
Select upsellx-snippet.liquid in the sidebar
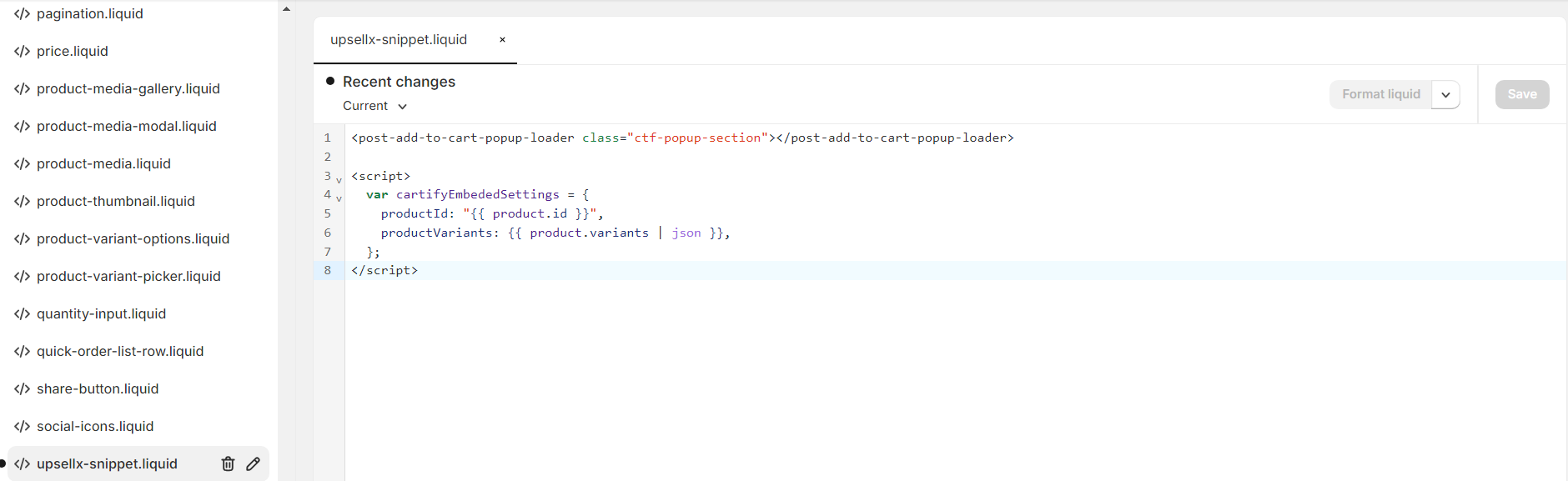[x=107, y=463]
